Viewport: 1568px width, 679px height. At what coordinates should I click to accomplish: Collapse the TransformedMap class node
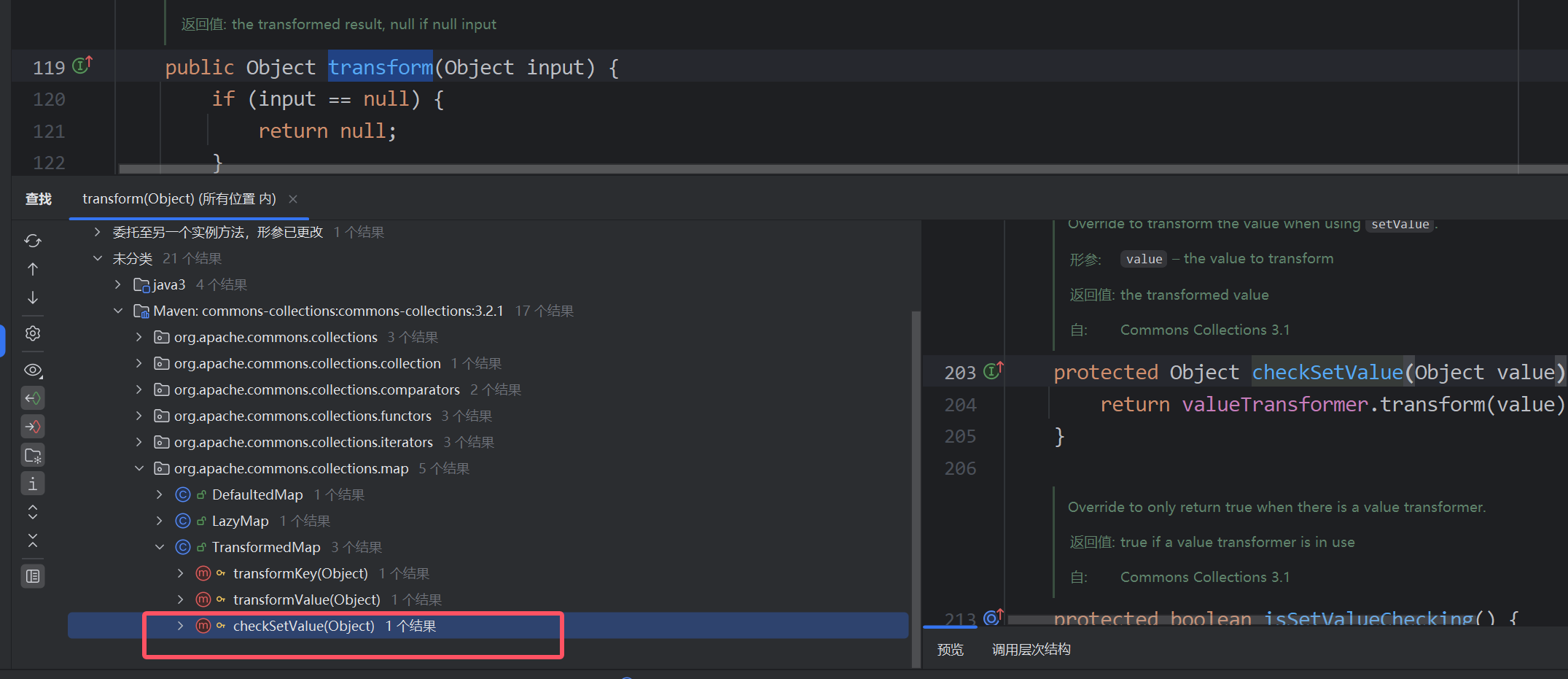[160, 547]
